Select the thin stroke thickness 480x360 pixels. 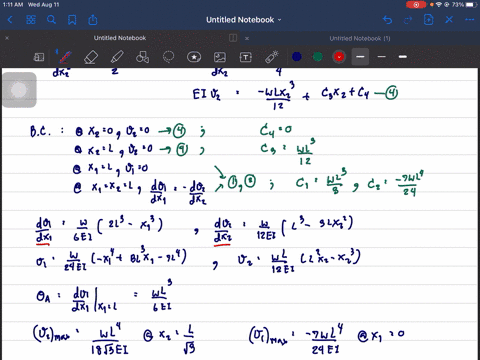[382, 57]
